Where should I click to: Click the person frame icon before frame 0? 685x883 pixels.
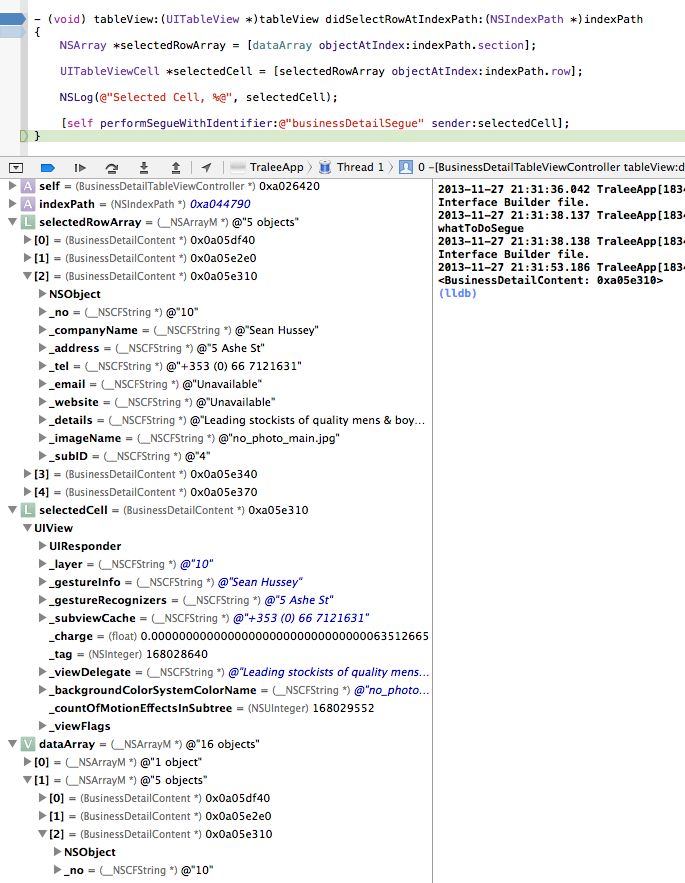point(406,167)
